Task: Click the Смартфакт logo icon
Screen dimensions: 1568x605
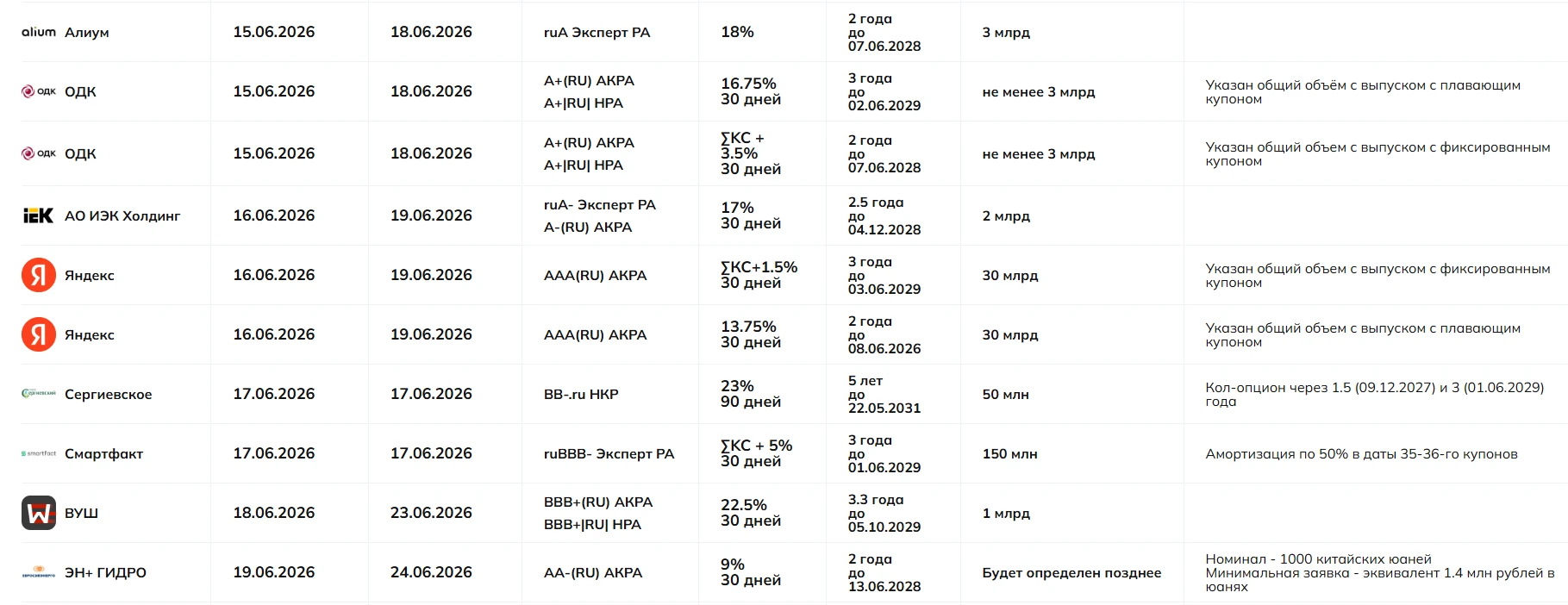Action: click(39, 453)
